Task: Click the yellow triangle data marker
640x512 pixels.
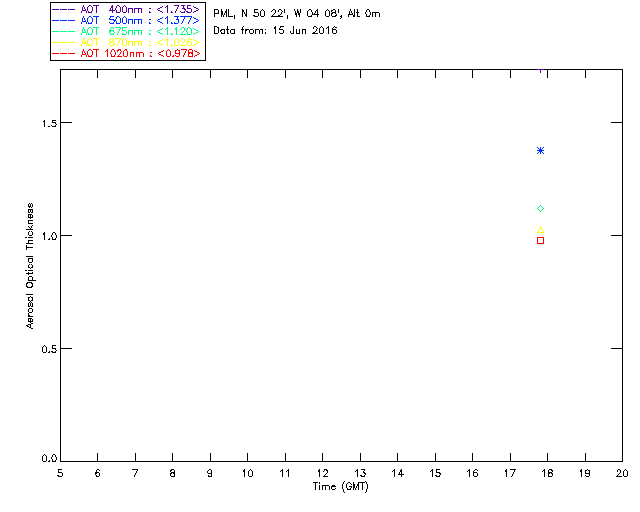Action: (540, 230)
